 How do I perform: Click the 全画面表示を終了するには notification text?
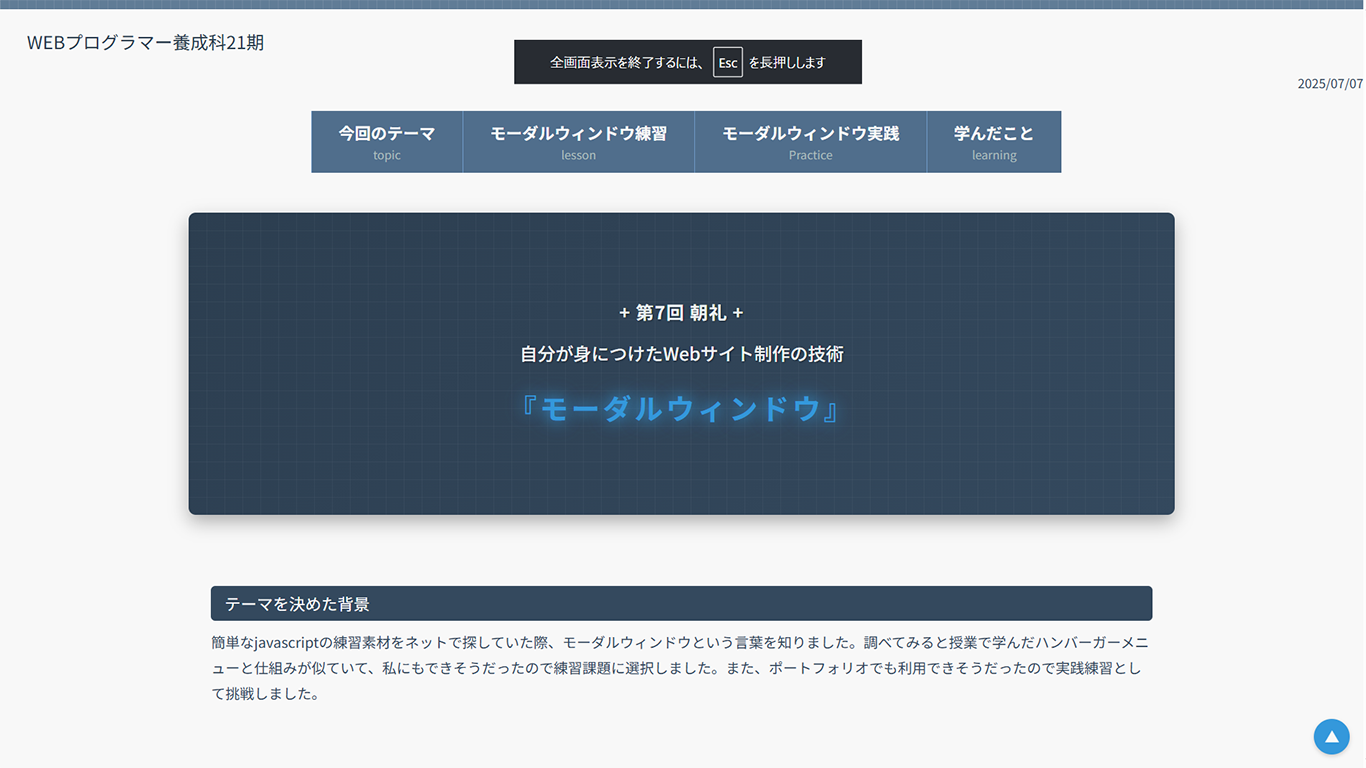(627, 62)
